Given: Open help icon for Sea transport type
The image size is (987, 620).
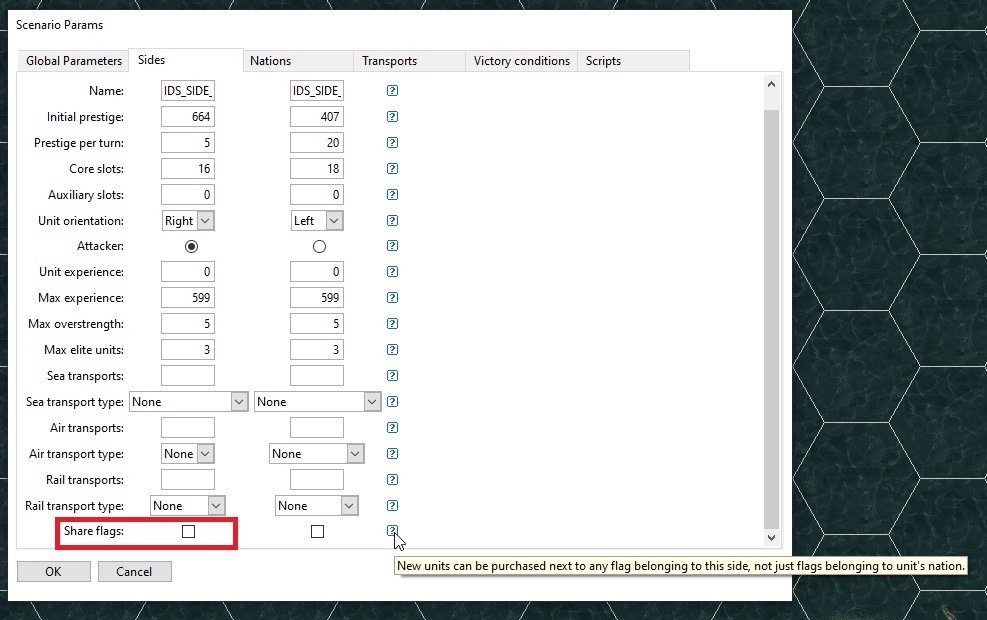Looking at the screenshot, I should (x=392, y=402).
